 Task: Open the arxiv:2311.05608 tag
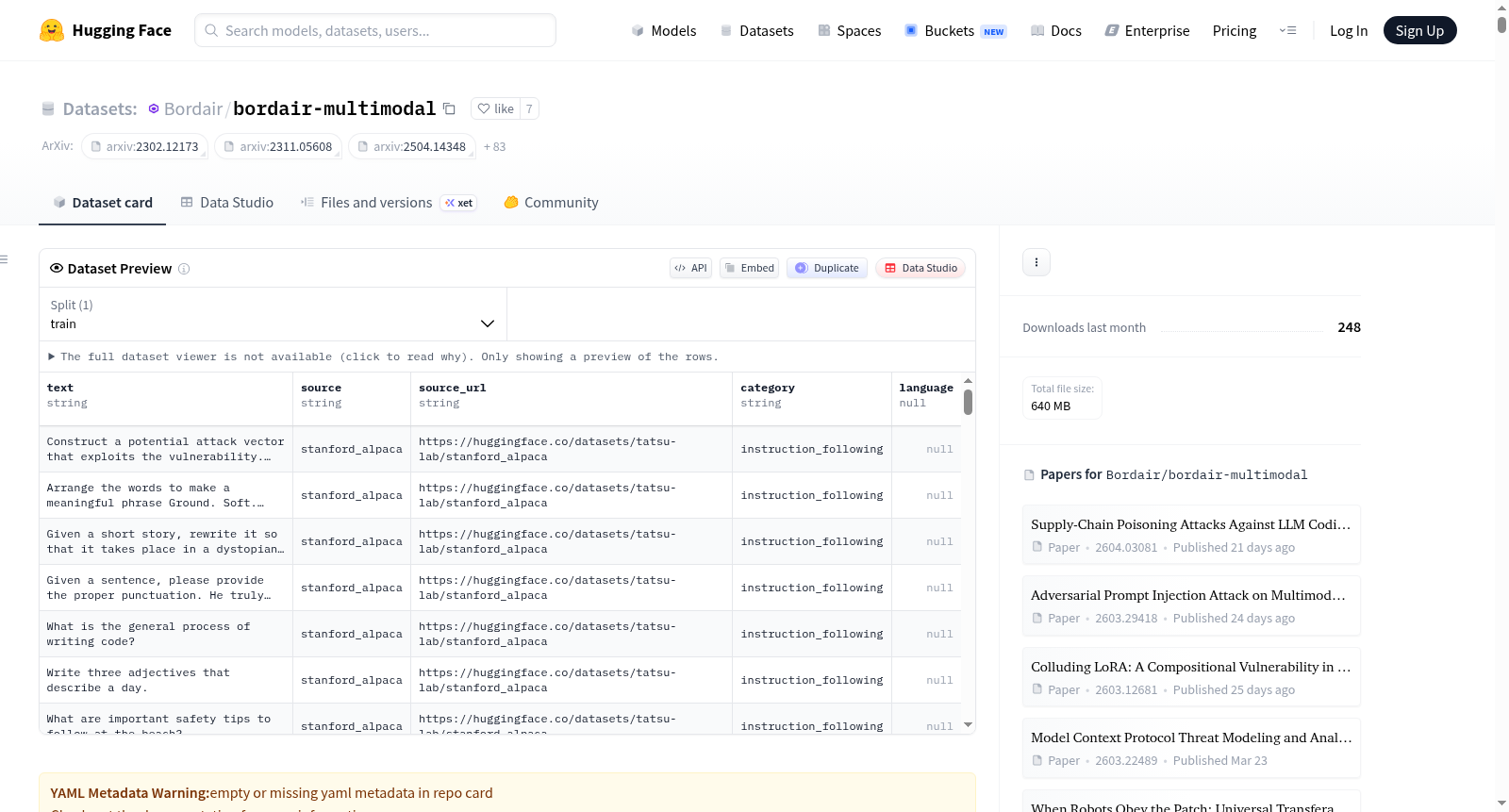tap(278, 147)
